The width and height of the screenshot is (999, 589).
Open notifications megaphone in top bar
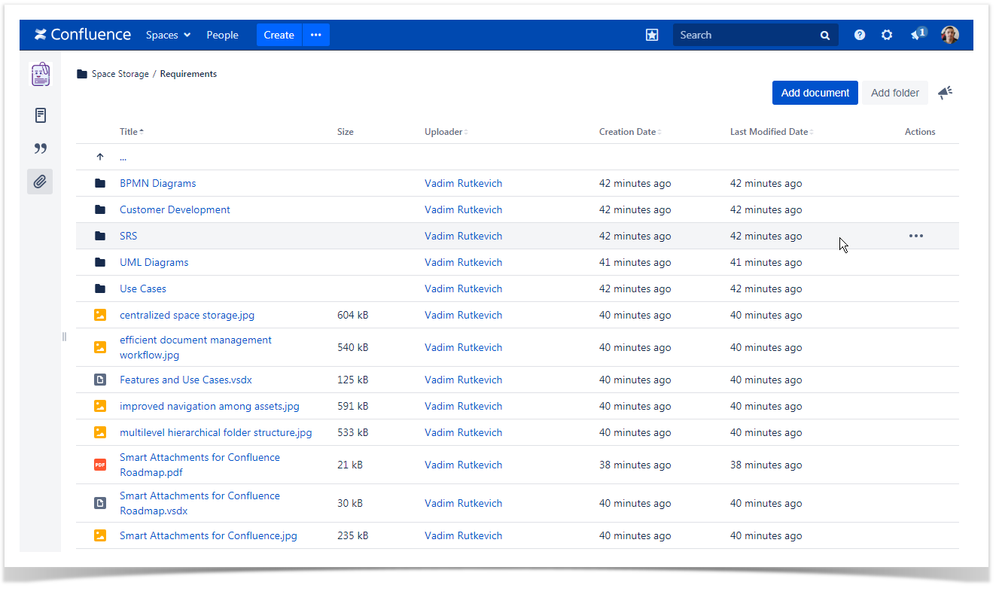tap(918, 34)
